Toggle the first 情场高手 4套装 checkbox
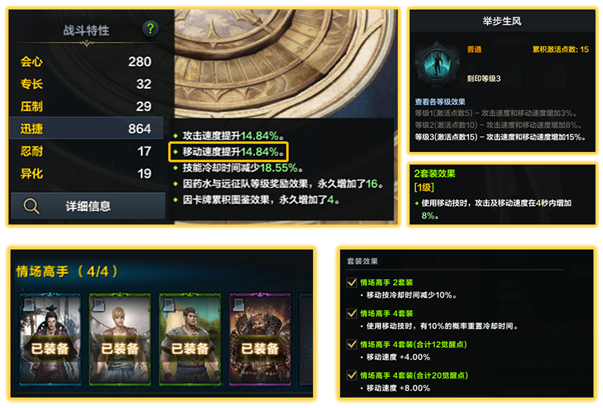The height and width of the screenshot is (408, 603). 351,313
